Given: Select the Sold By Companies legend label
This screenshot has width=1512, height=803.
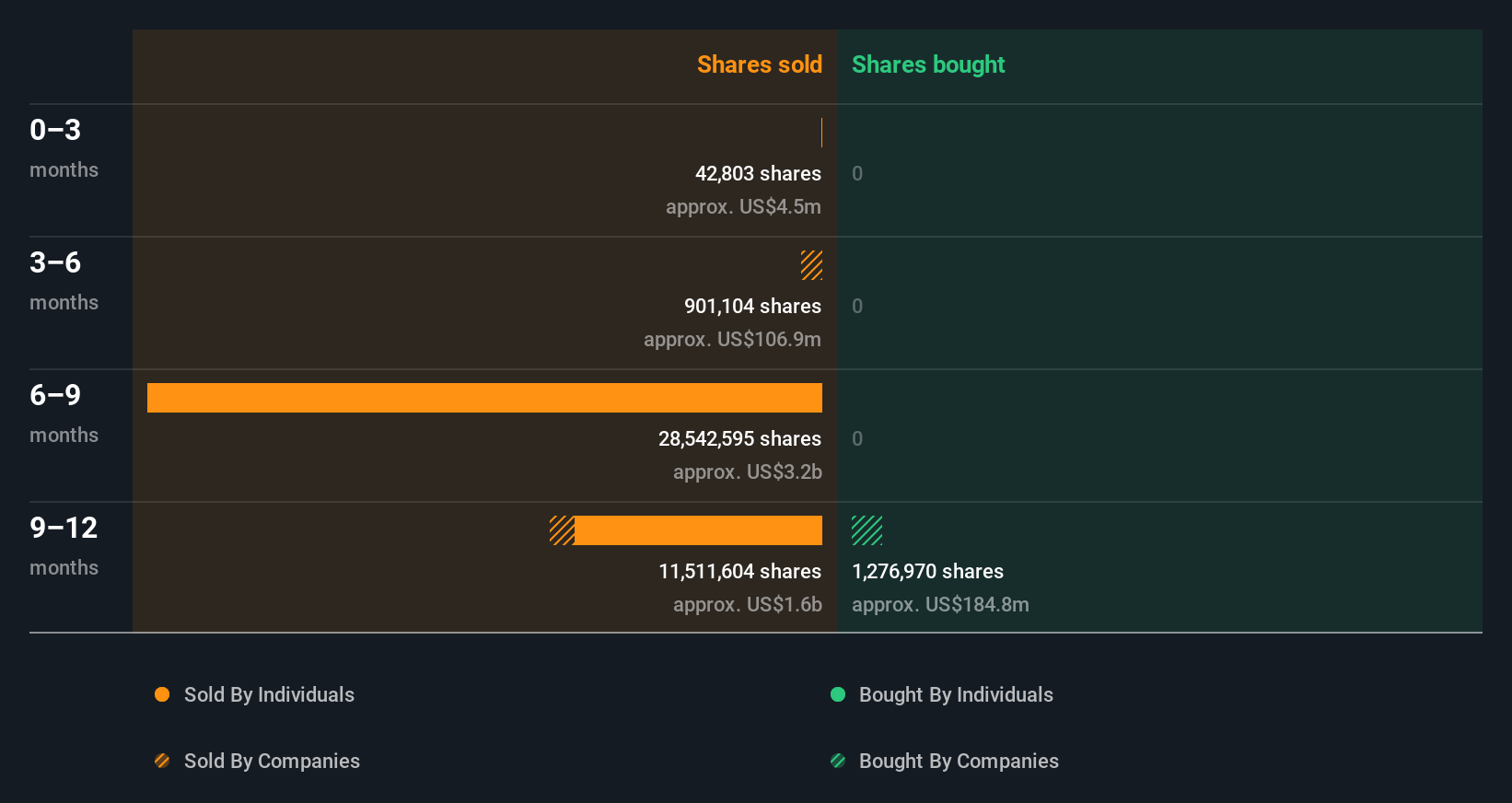Looking at the screenshot, I should (x=272, y=761).
